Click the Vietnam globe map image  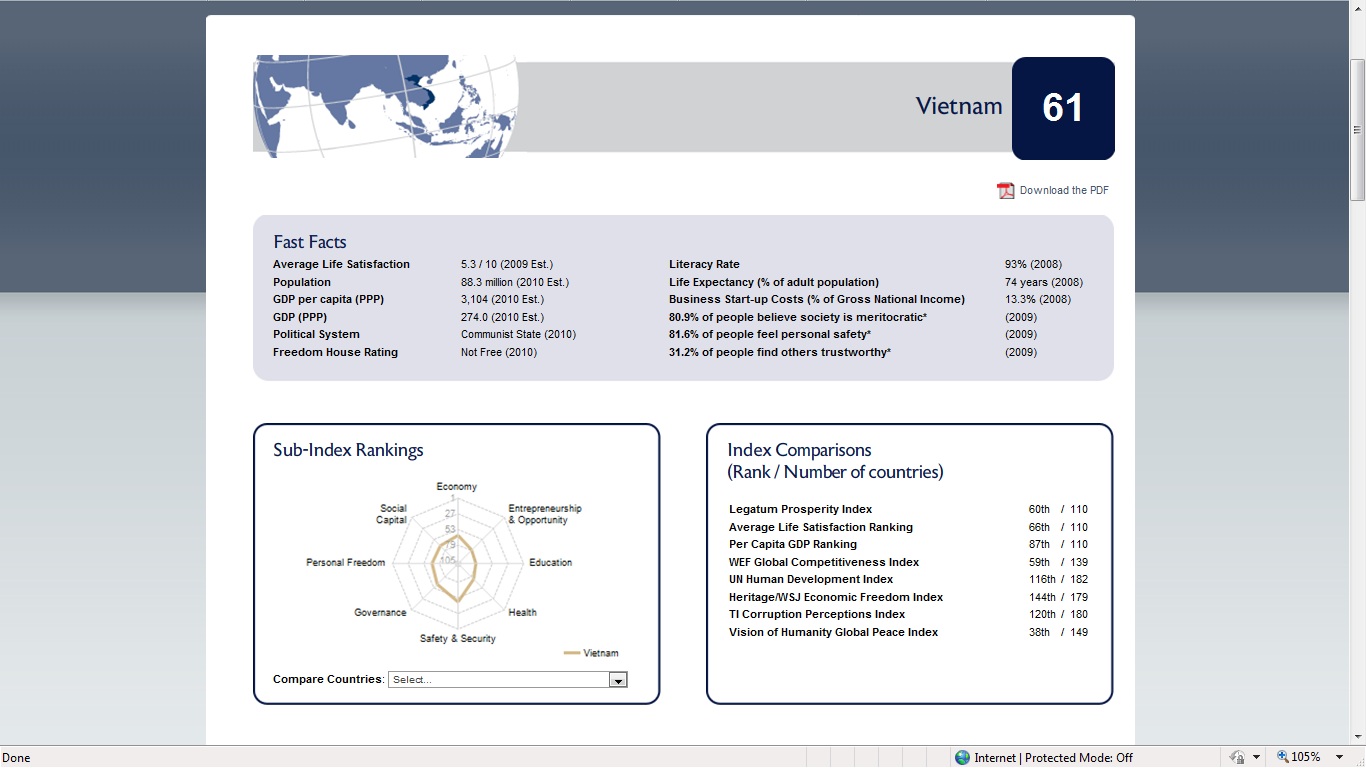(385, 106)
